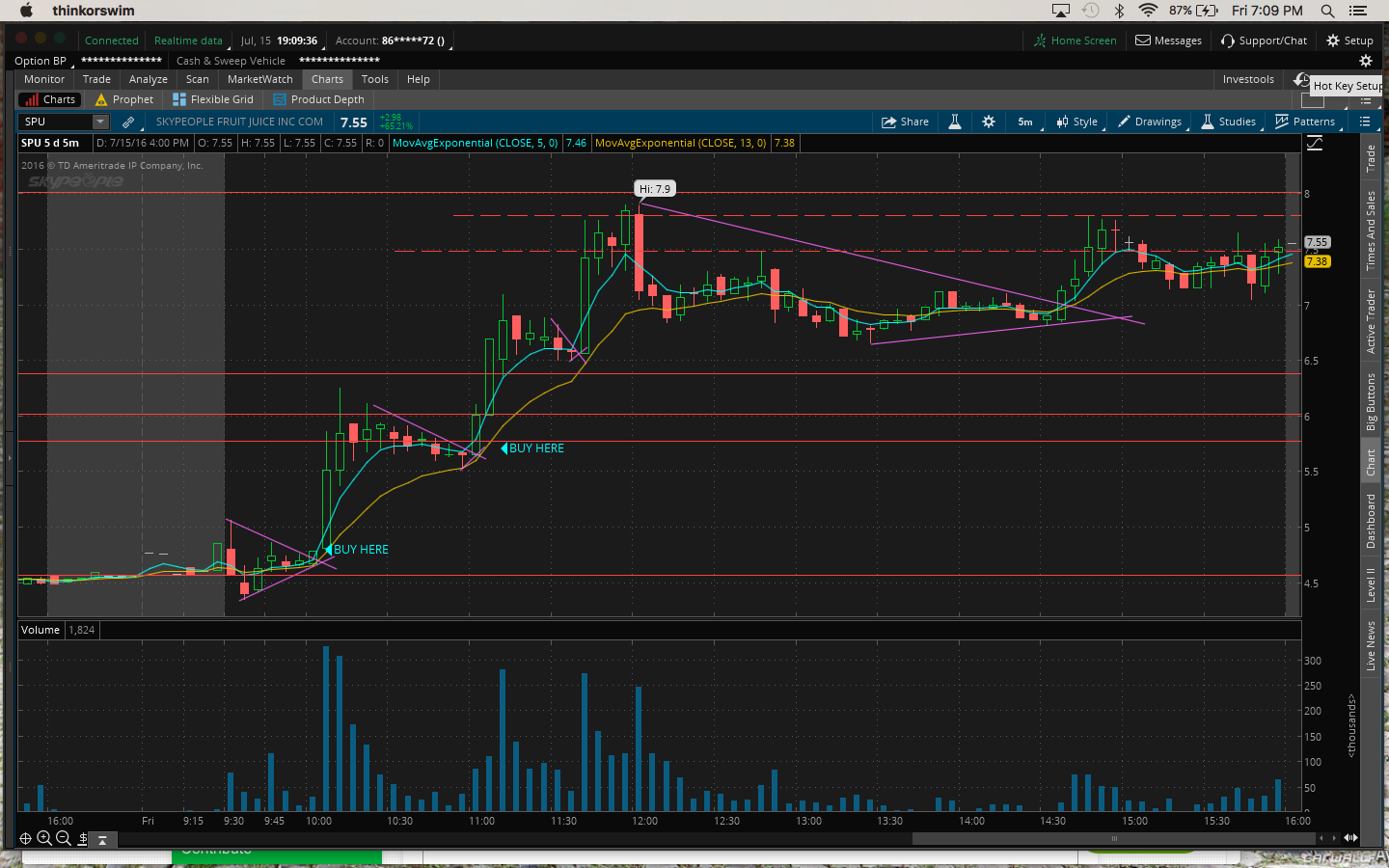Go to the Monitor tab
The image size is (1389, 868).
[44, 79]
